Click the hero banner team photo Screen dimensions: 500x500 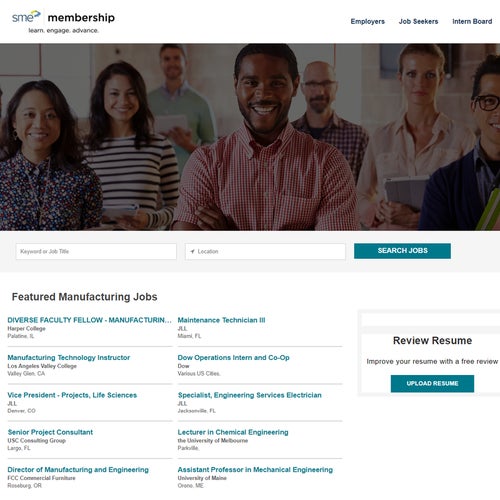click(250, 137)
